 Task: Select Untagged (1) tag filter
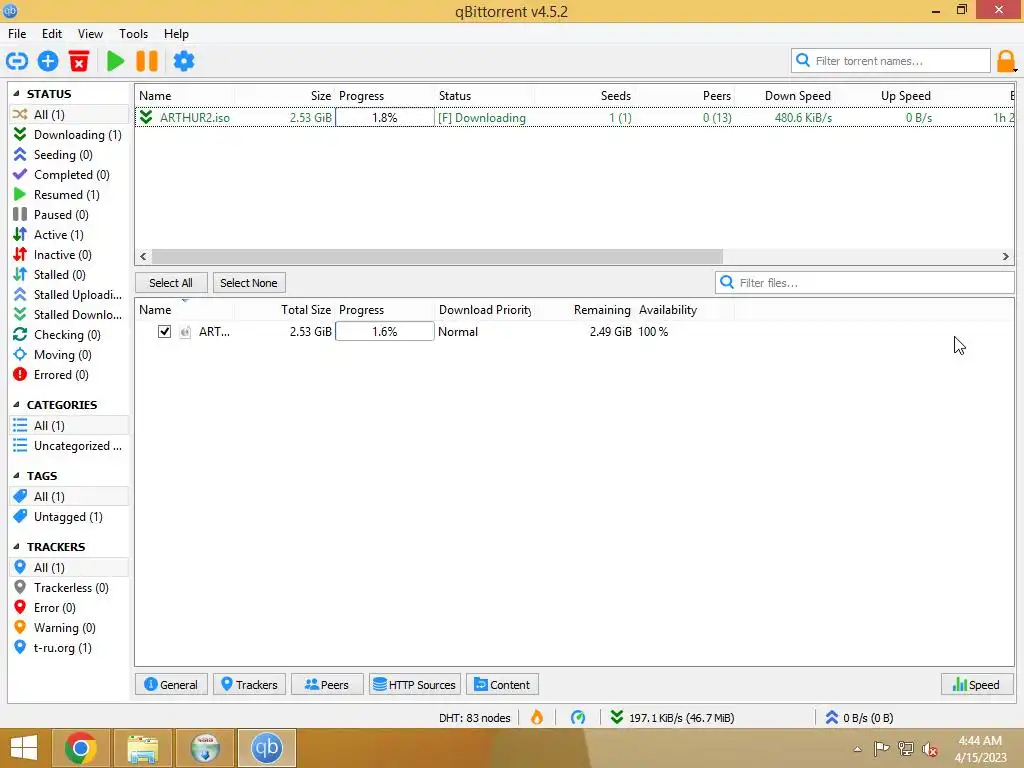69,517
